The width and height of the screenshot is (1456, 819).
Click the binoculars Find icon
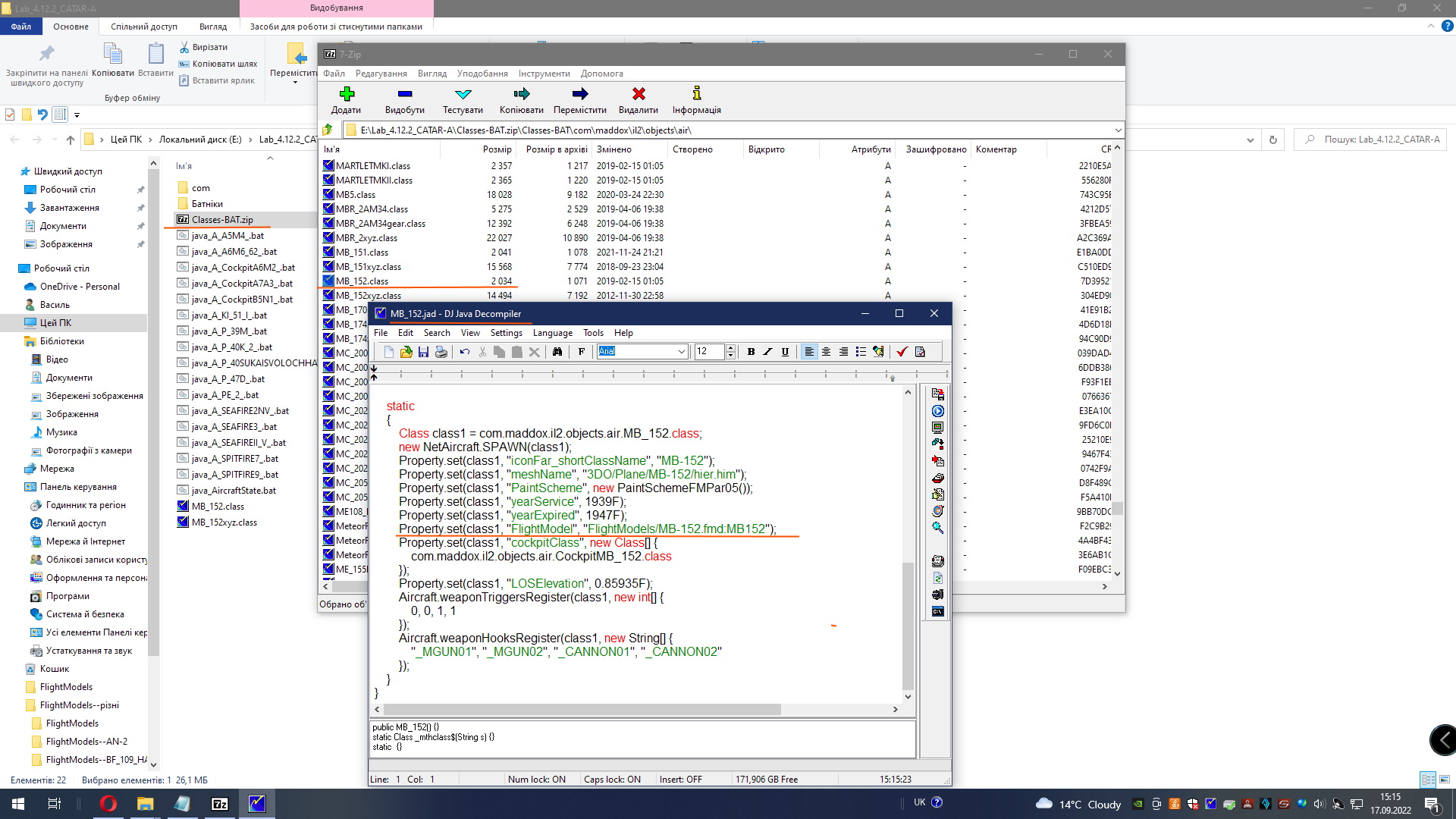tap(557, 352)
